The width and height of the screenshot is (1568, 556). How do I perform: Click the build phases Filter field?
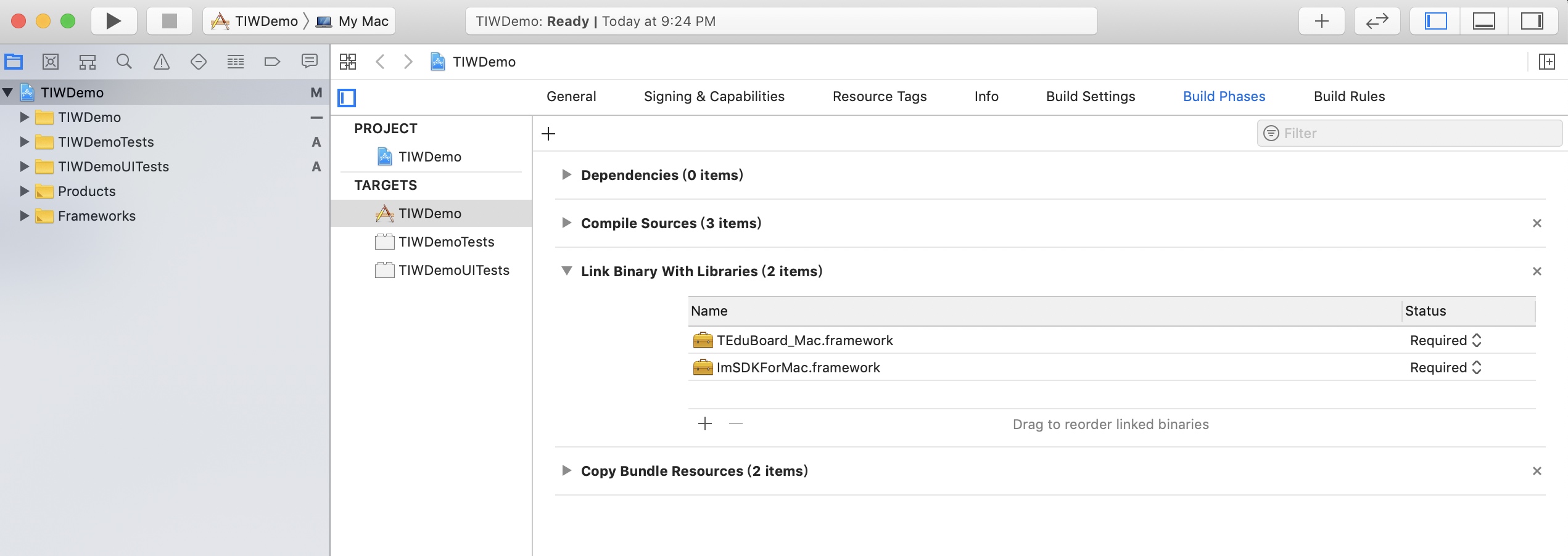[1409, 133]
